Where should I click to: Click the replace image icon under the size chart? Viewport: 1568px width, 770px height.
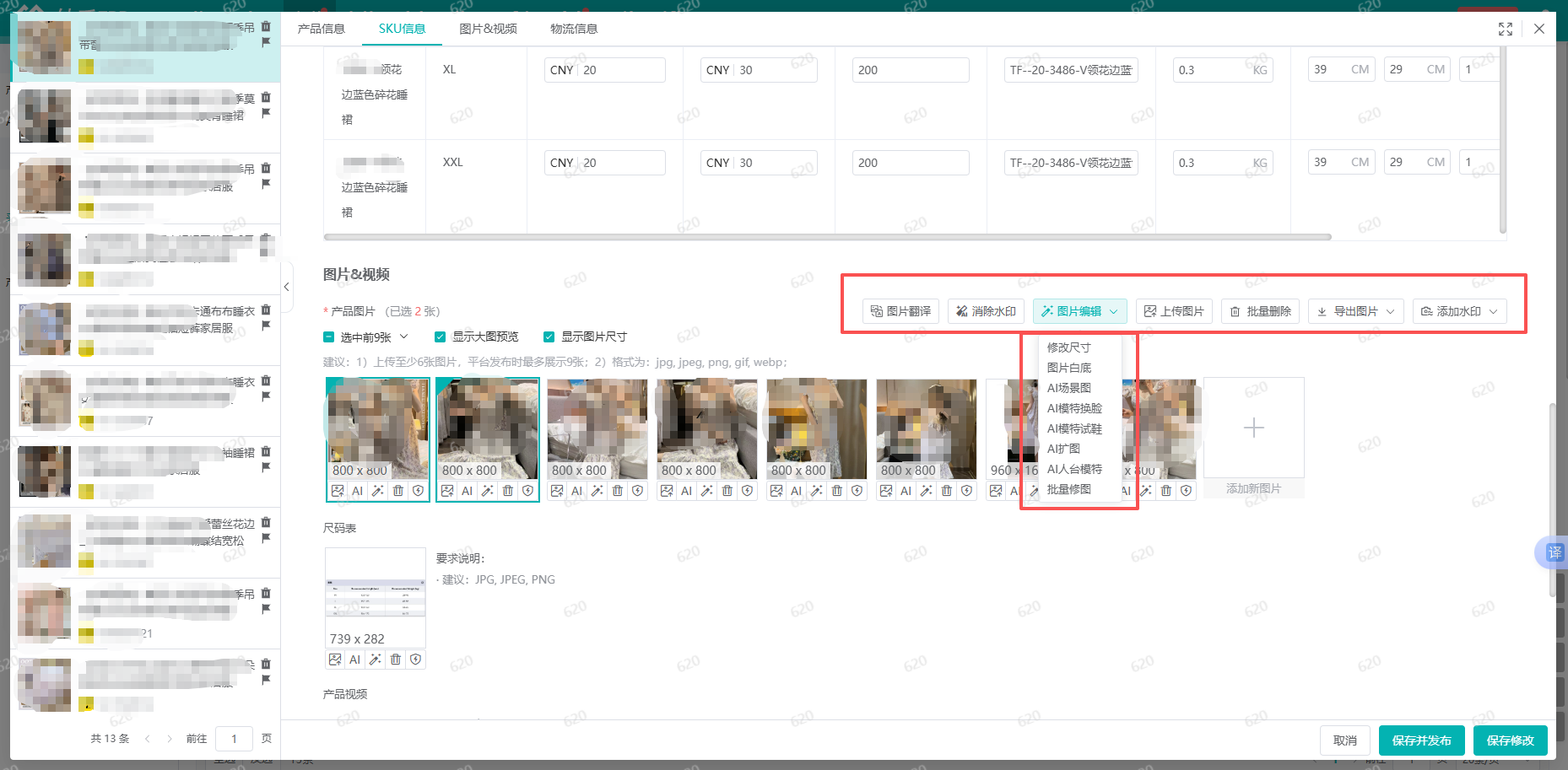[x=335, y=659]
